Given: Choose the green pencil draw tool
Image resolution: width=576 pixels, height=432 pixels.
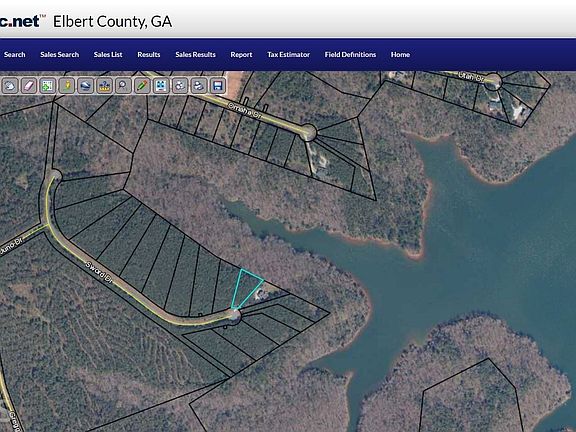Looking at the screenshot, I should (142, 86).
